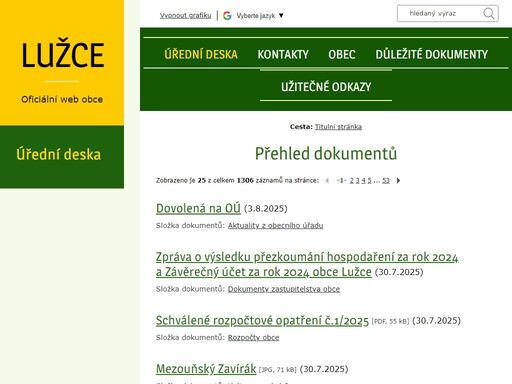Open the Vyberte jazyk language dropdown
This screenshot has width=512, height=384.
(x=260, y=16)
